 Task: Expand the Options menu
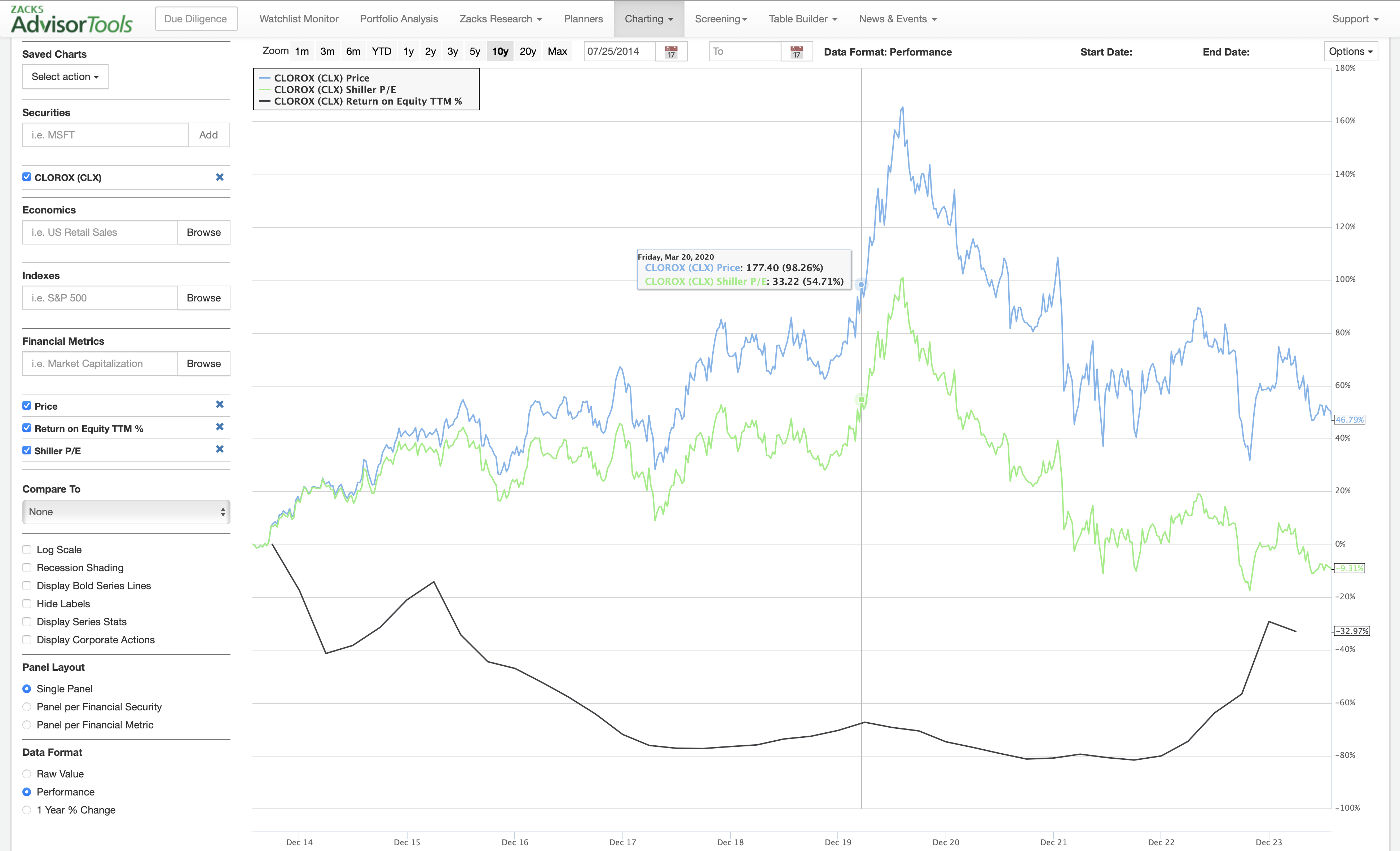click(x=1351, y=50)
